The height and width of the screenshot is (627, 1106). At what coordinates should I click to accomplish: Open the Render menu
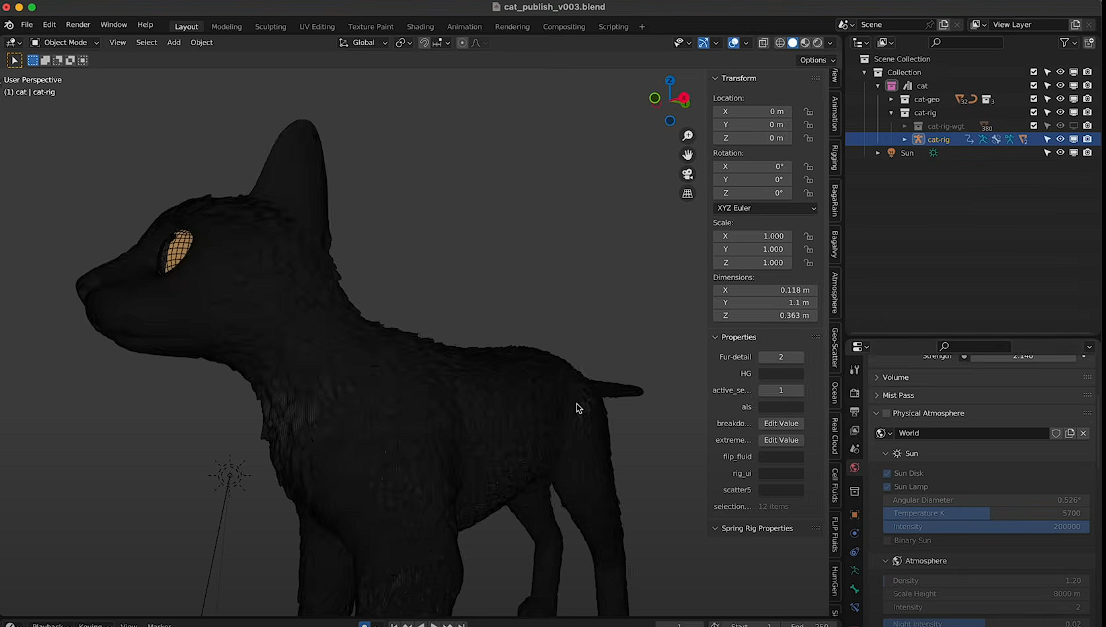[x=78, y=25]
